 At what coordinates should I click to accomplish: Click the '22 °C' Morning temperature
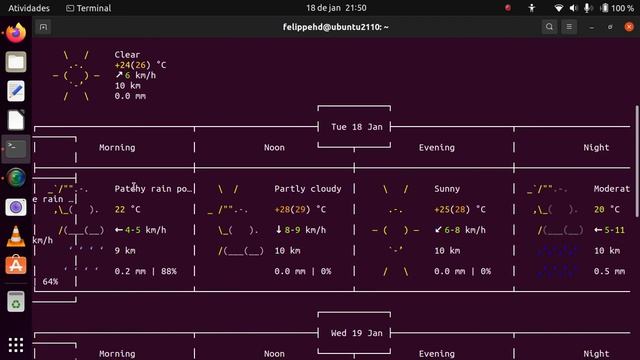click(127, 209)
